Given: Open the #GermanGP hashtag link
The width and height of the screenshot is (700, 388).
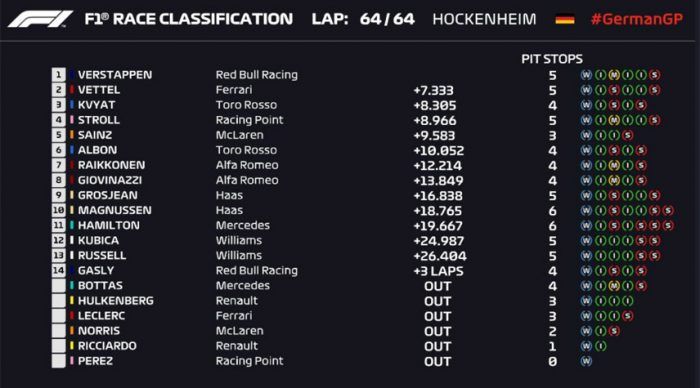Looking at the screenshot, I should (637, 19).
